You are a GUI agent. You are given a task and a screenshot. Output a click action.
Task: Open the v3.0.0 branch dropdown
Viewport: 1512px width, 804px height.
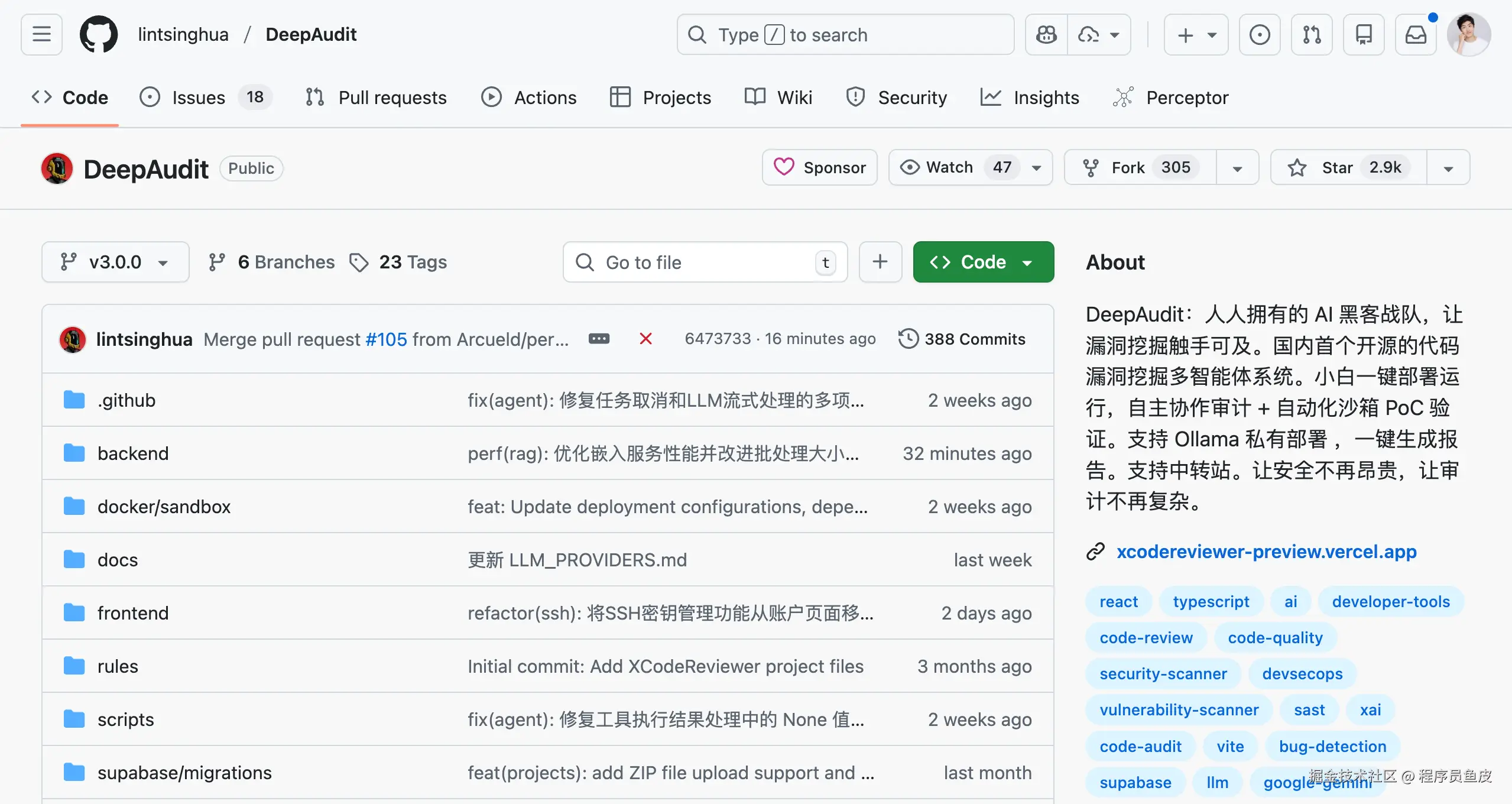pyautogui.click(x=115, y=262)
